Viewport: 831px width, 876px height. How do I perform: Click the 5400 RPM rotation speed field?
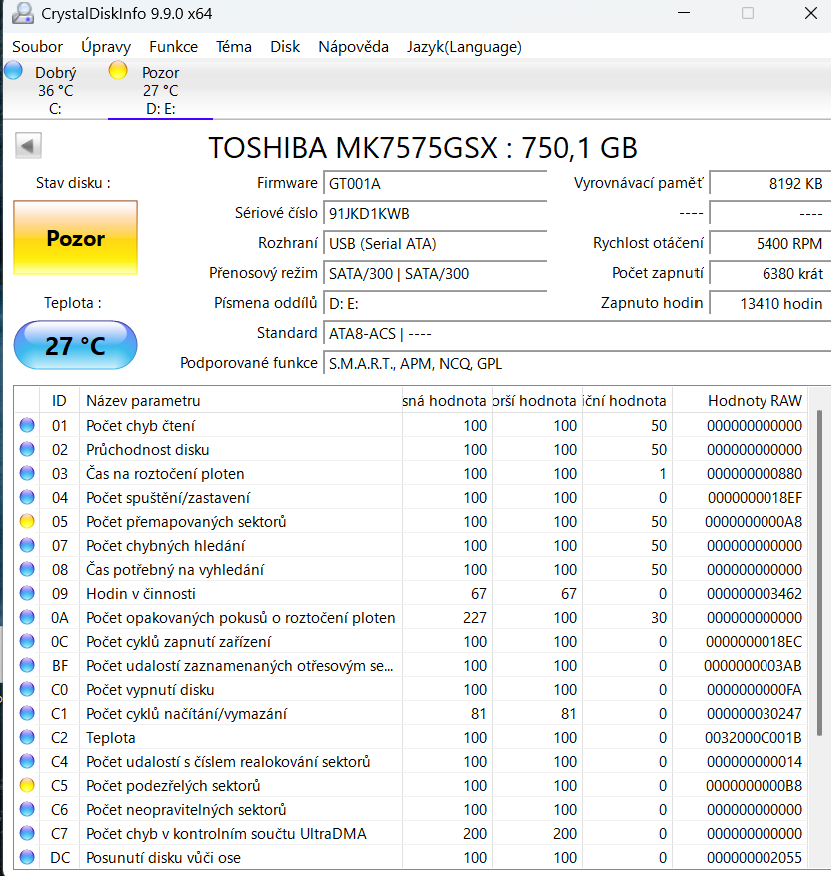click(770, 244)
